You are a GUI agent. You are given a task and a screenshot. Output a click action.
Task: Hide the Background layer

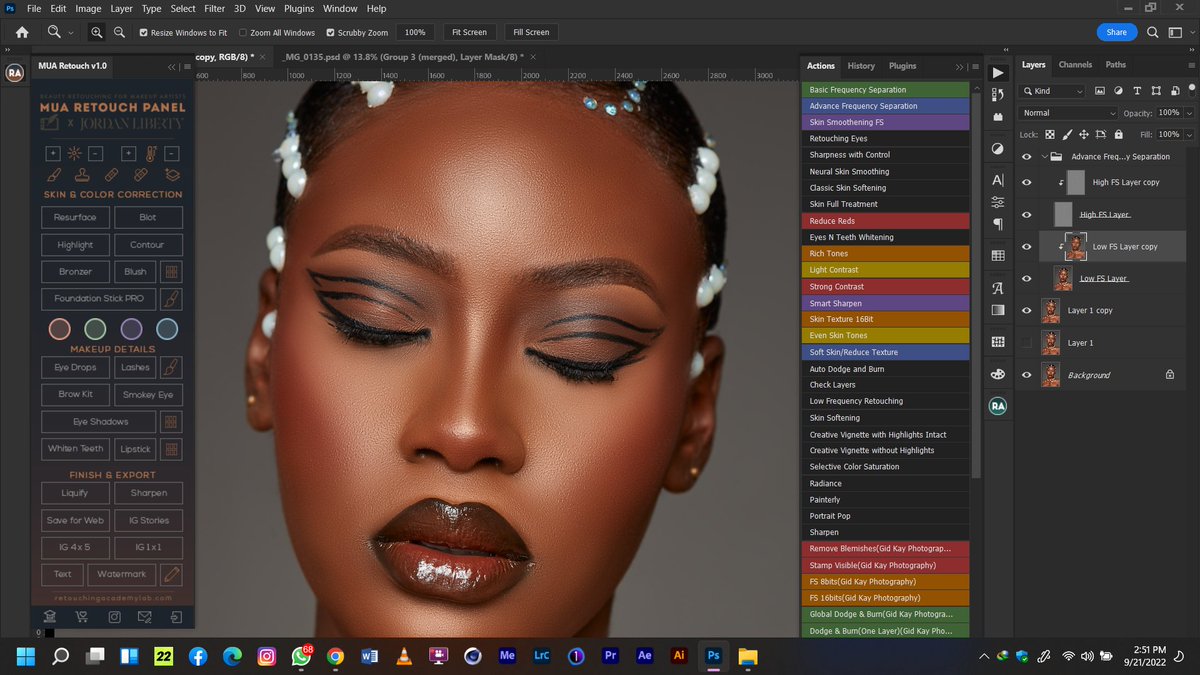1026,375
